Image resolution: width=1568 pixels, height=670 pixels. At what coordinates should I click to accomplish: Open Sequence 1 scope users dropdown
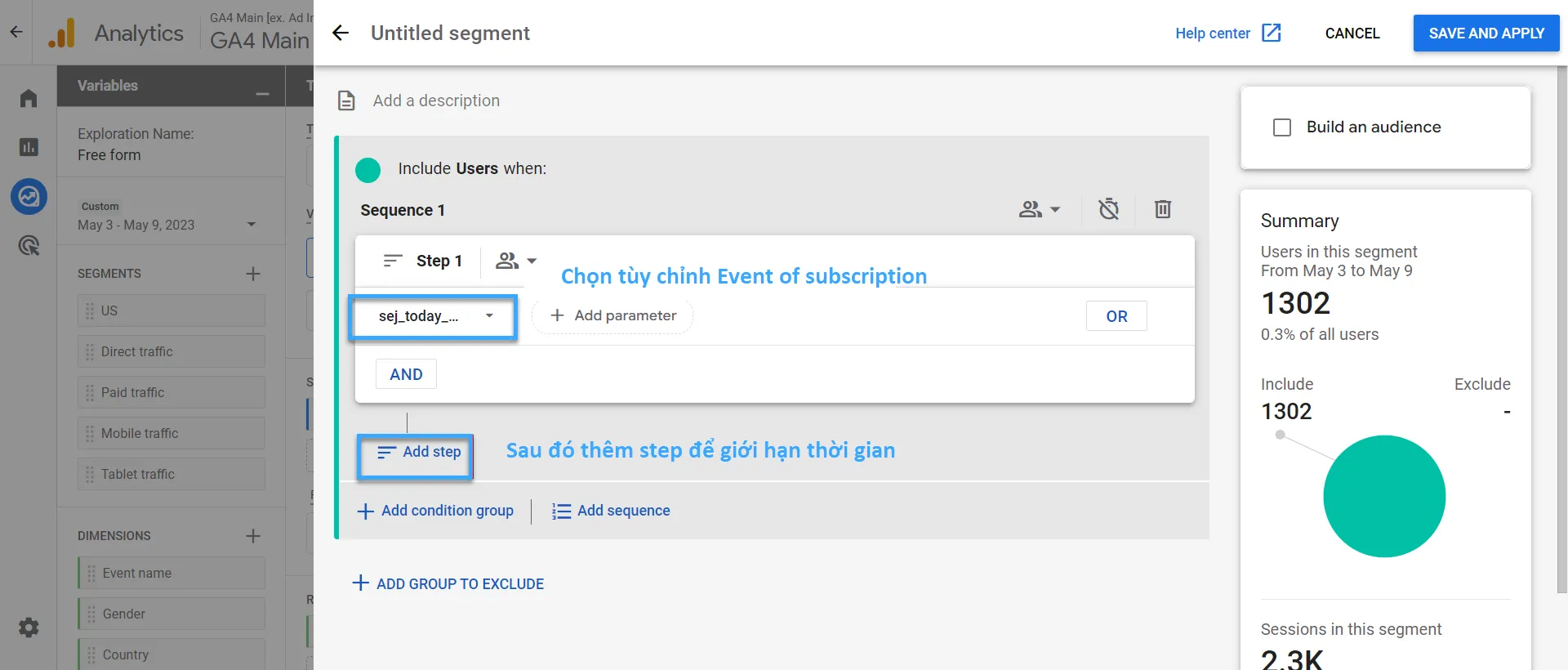point(1039,210)
